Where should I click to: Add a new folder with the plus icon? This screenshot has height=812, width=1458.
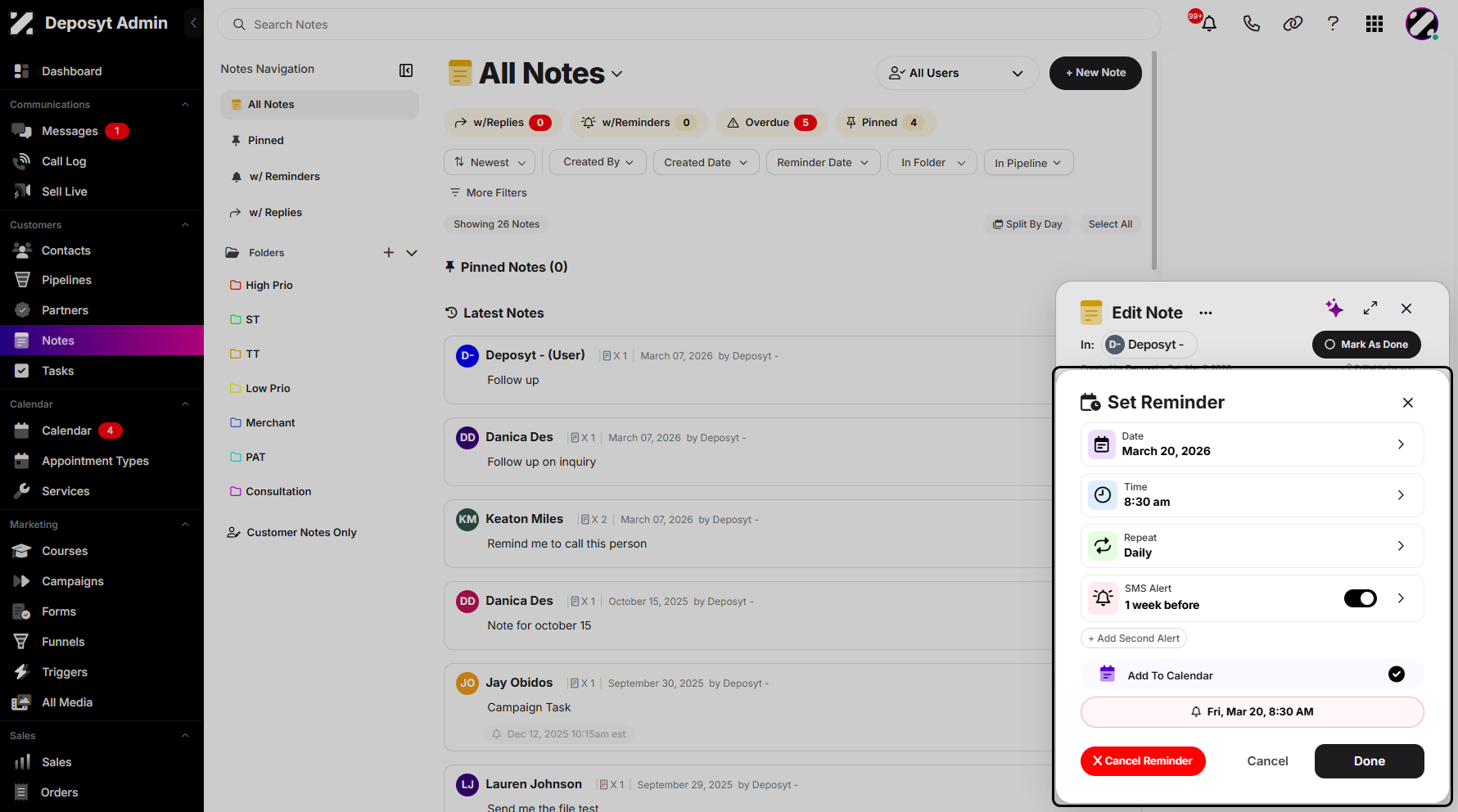(389, 253)
